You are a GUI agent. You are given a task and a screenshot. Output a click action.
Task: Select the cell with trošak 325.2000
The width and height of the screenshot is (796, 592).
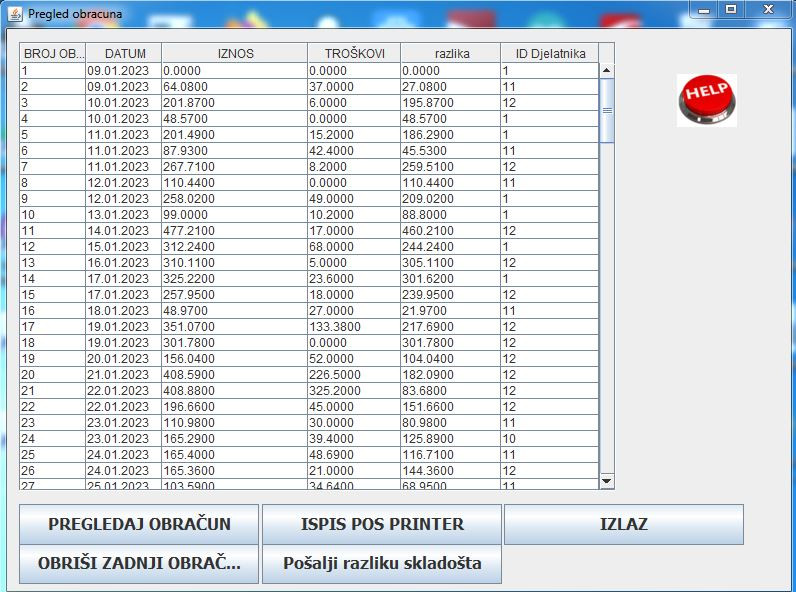point(354,391)
